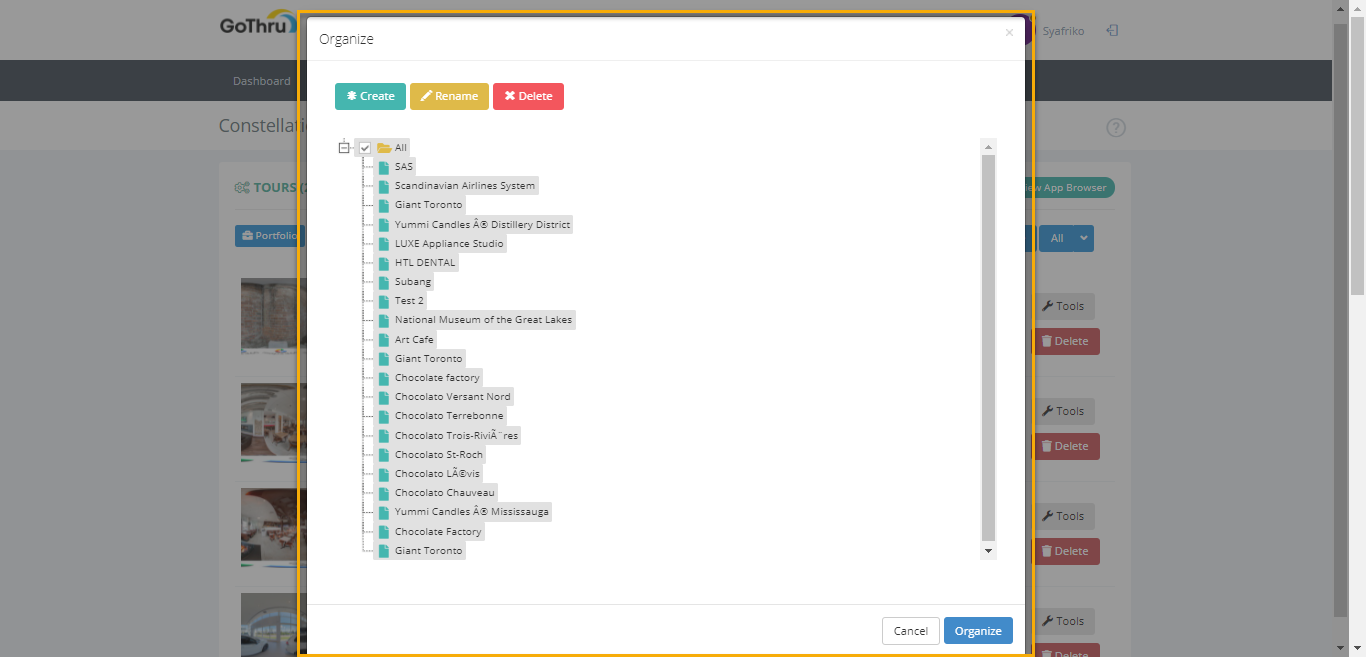Screen dimensions: 1366x657
Task: Click the tree list scroll-up arrow
Action: pyautogui.click(x=989, y=147)
